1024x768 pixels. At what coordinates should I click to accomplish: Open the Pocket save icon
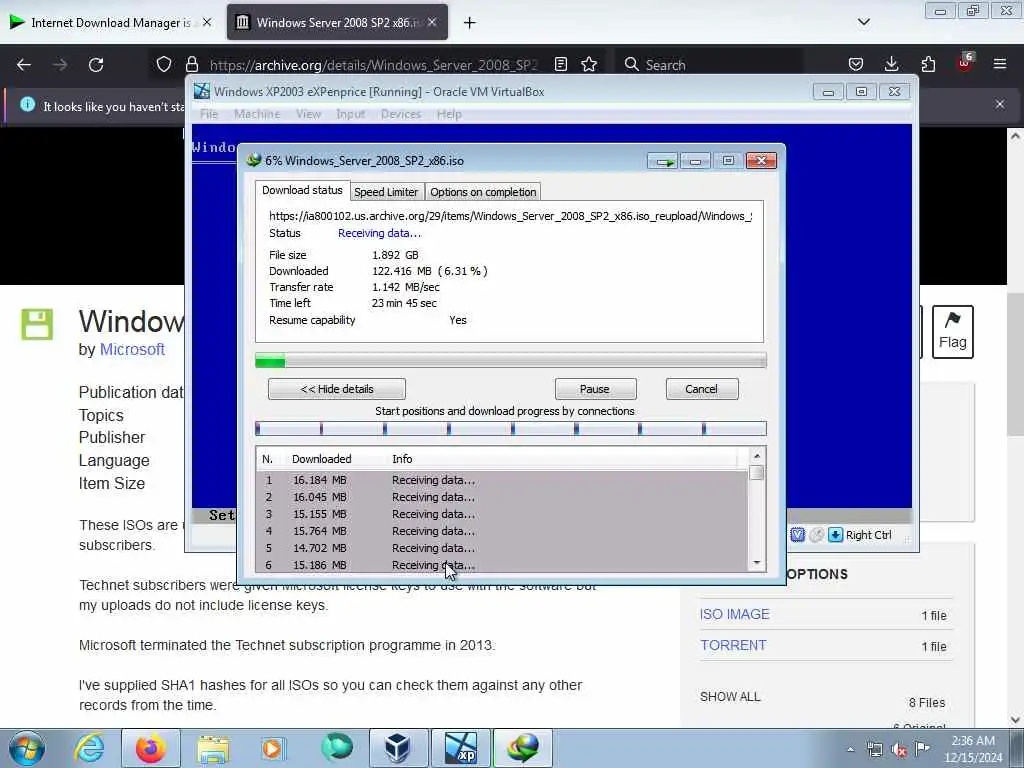856,64
